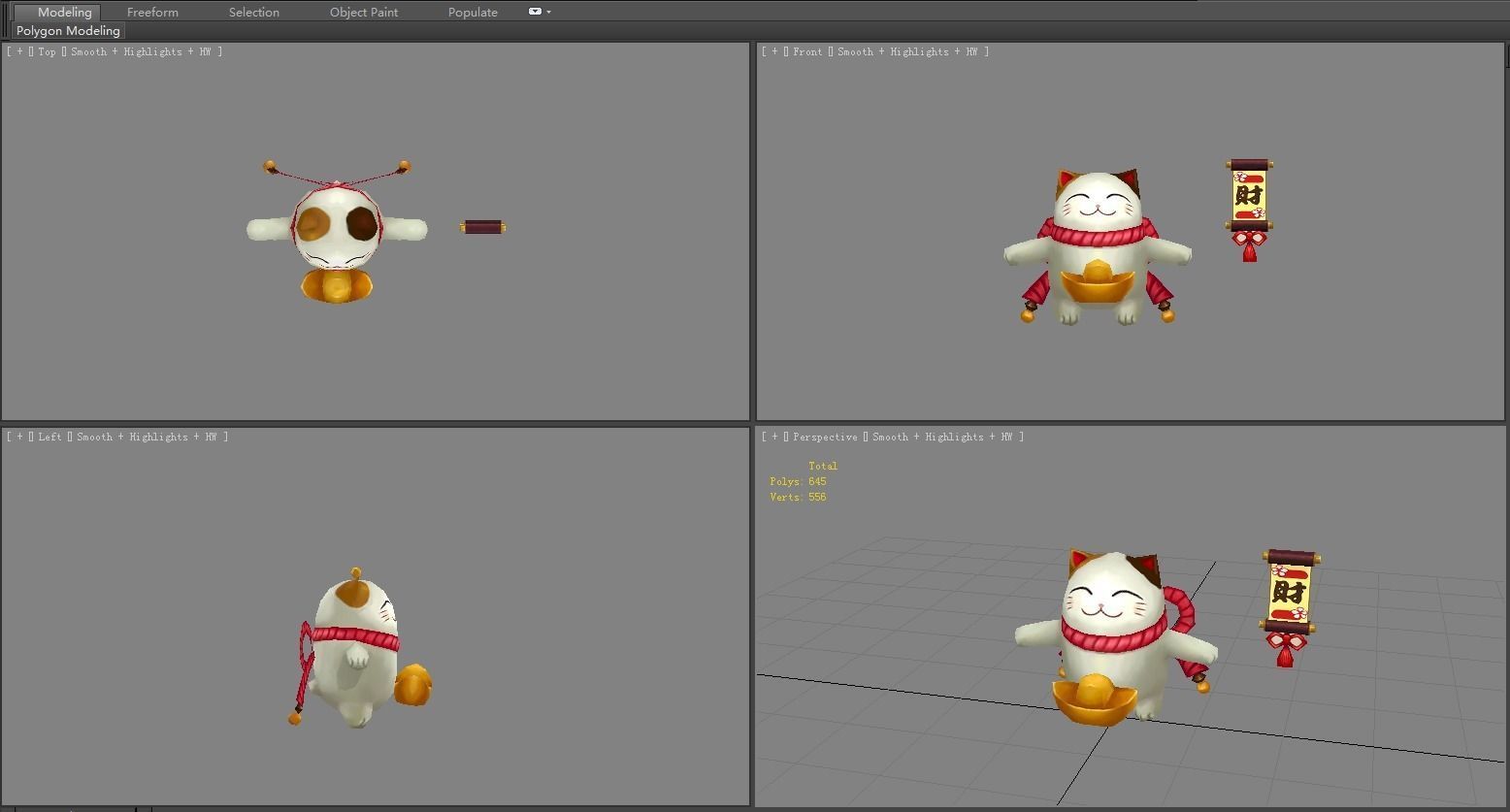Open the Top viewport plus menu
This screenshot has height=812, width=1510.
pos(19,51)
